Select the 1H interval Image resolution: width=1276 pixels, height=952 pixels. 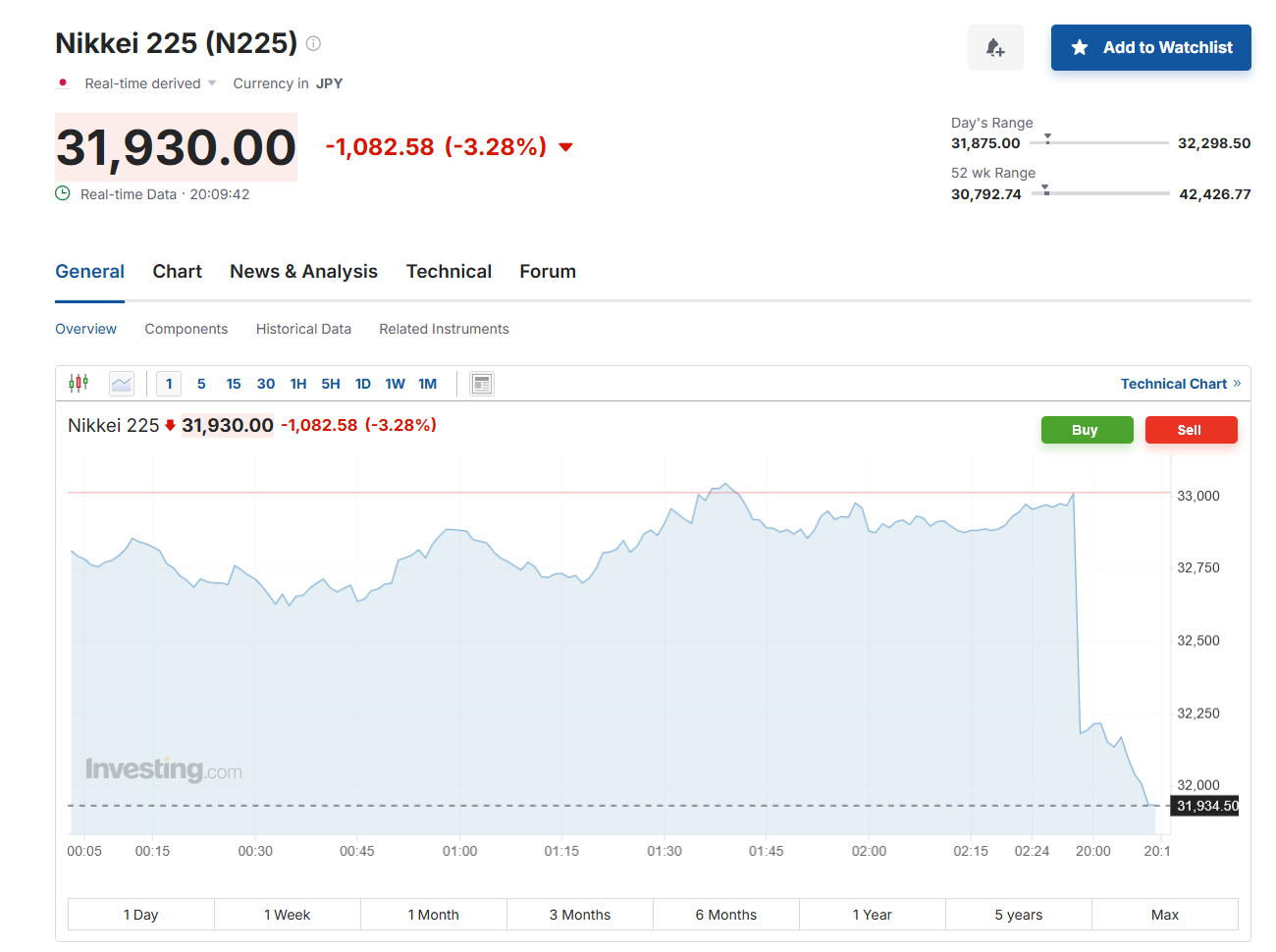point(298,384)
